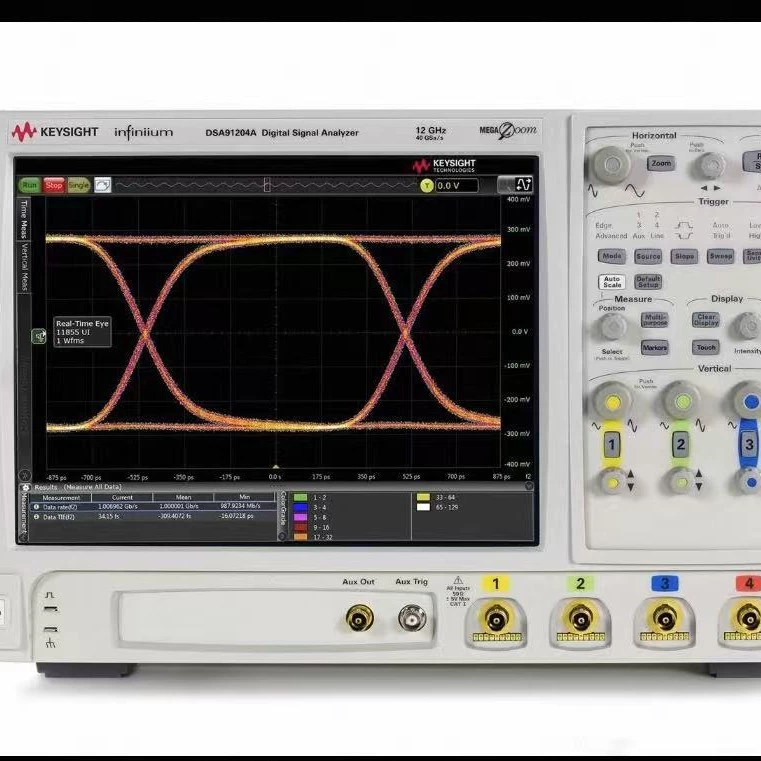Tap the green Real-Time Eye function icon
Screen dimensions: 761x761
pyautogui.click(x=38, y=335)
